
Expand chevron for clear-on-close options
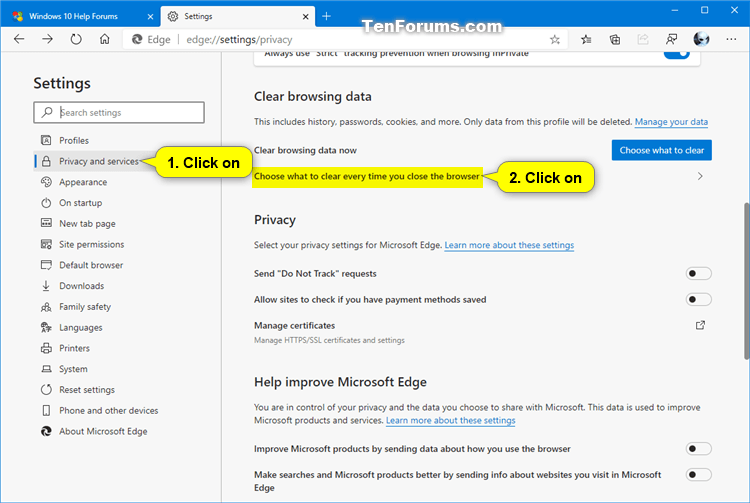[x=700, y=176]
